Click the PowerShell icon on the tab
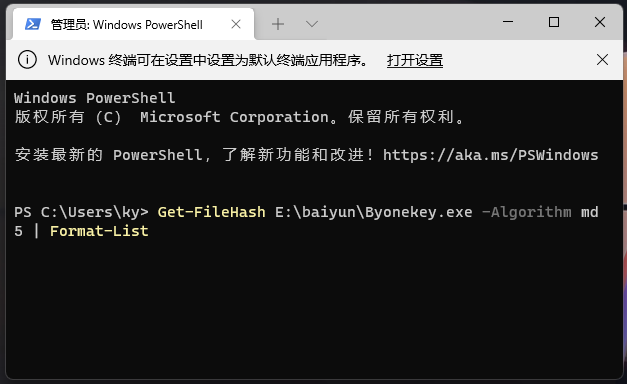627x384 pixels. (33, 24)
